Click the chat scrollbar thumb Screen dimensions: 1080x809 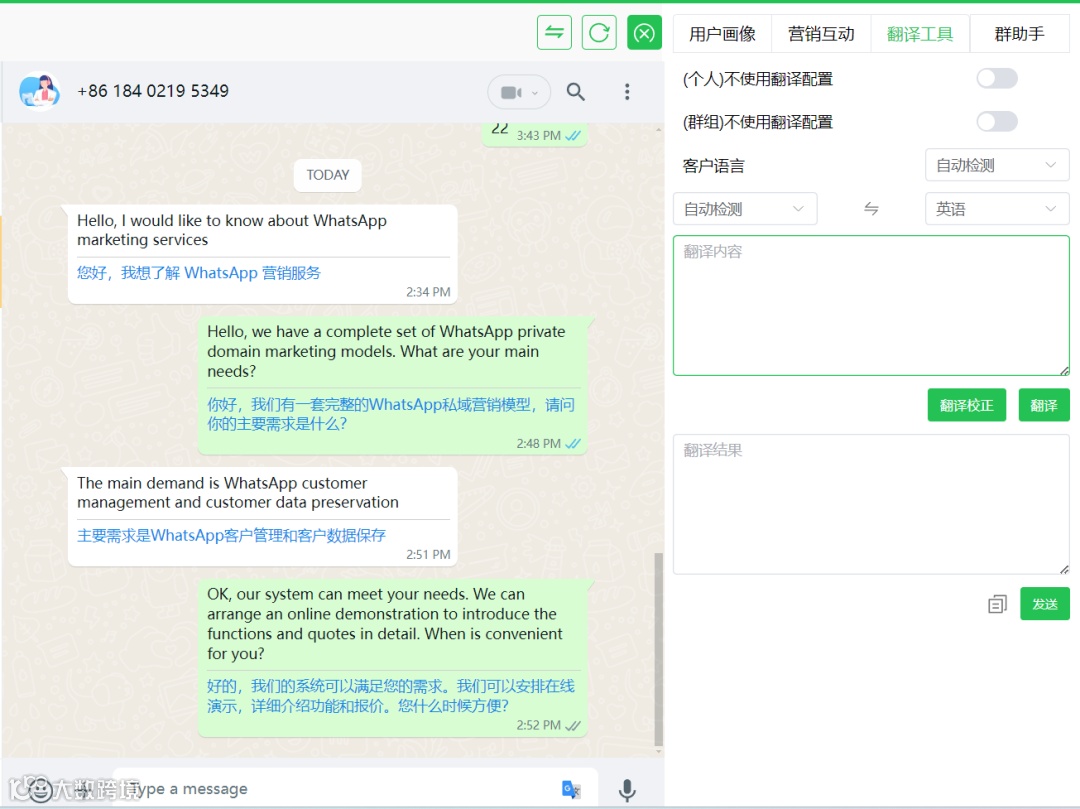(x=658, y=649)
